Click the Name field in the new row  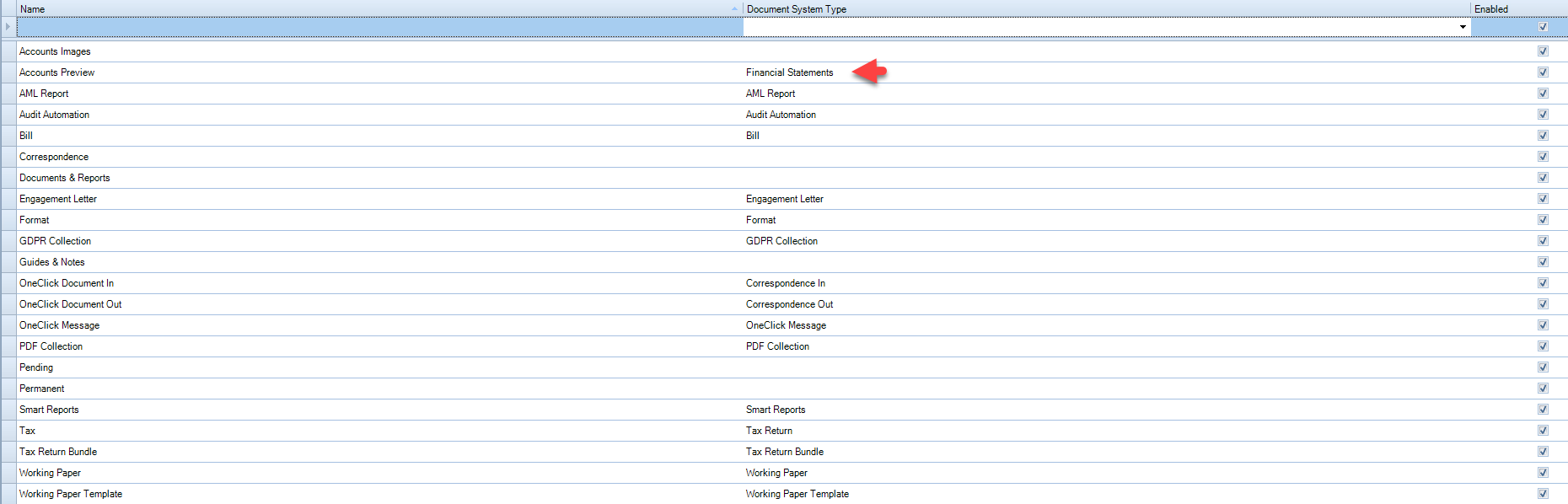379,27
